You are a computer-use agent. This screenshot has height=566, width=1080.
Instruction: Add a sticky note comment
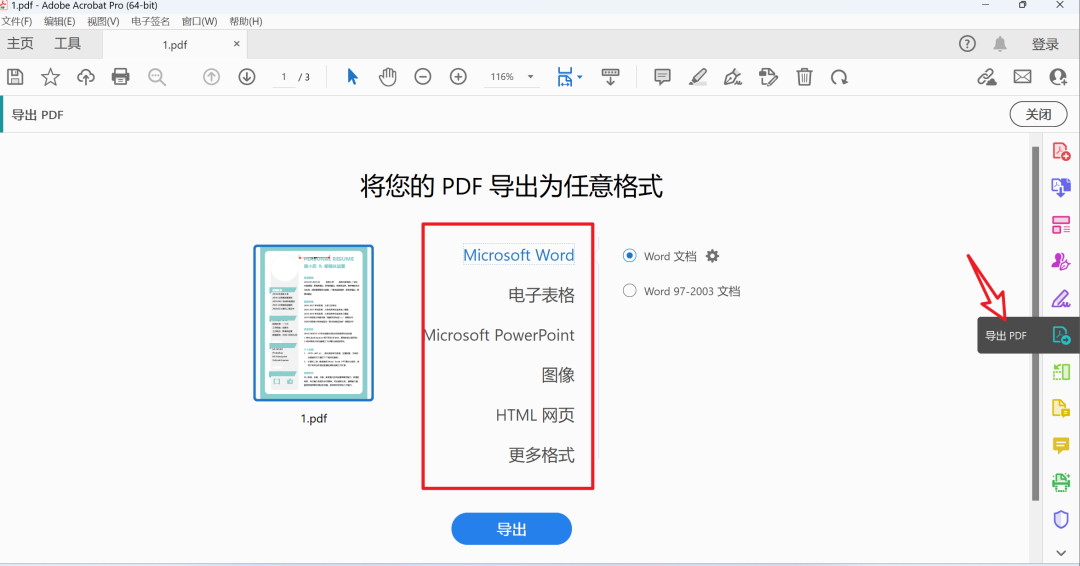(662, 77)
